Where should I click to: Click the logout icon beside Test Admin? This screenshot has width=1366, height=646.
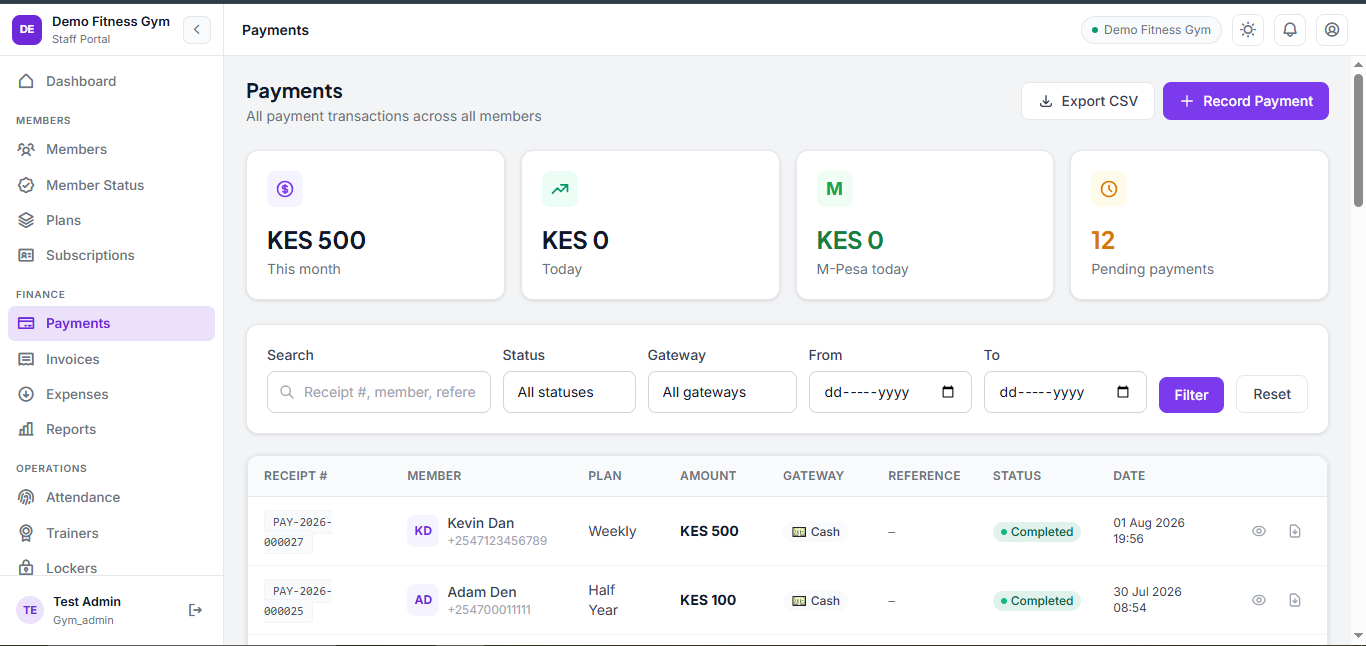(x=195, y=610)
